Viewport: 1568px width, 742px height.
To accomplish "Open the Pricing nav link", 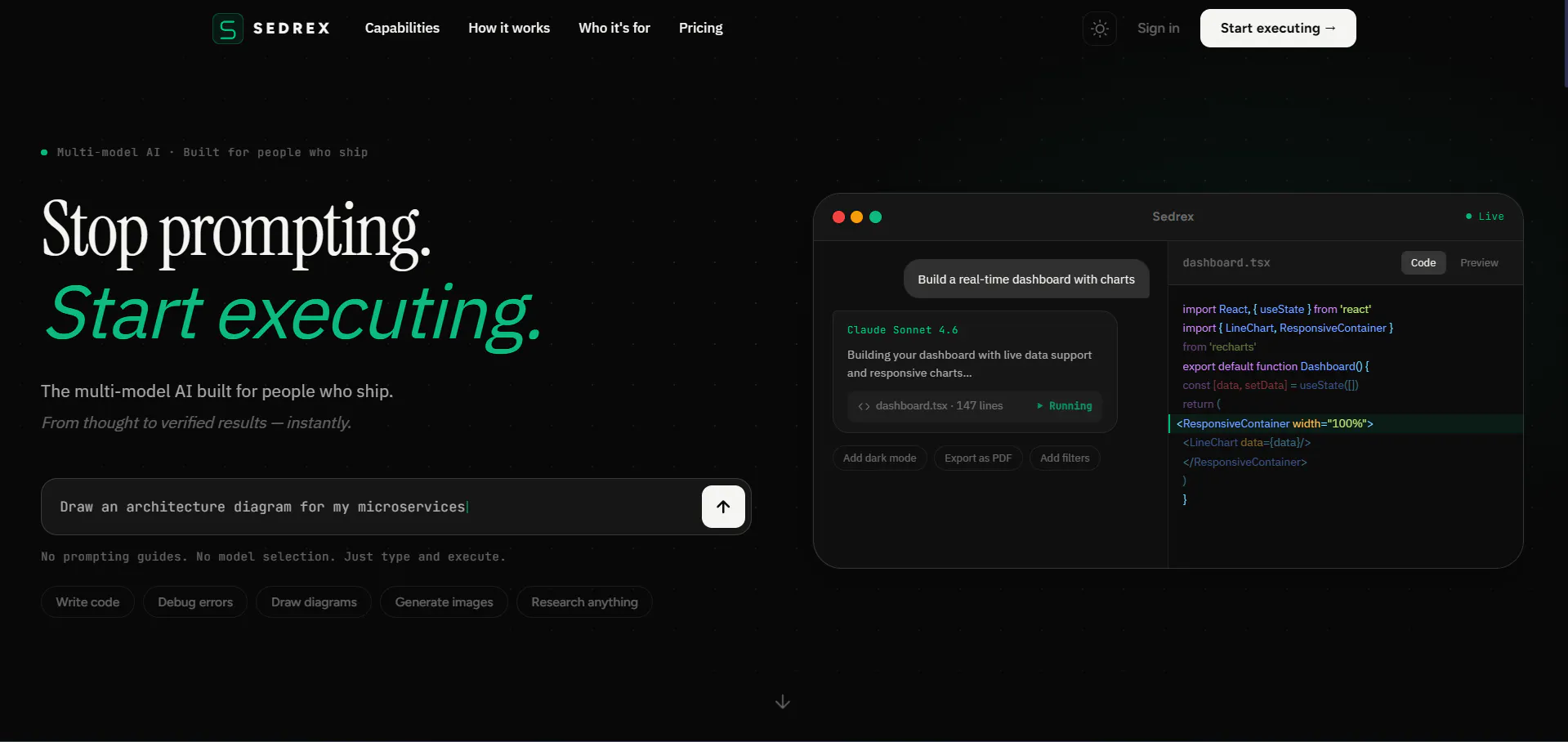I will [701, 28].
